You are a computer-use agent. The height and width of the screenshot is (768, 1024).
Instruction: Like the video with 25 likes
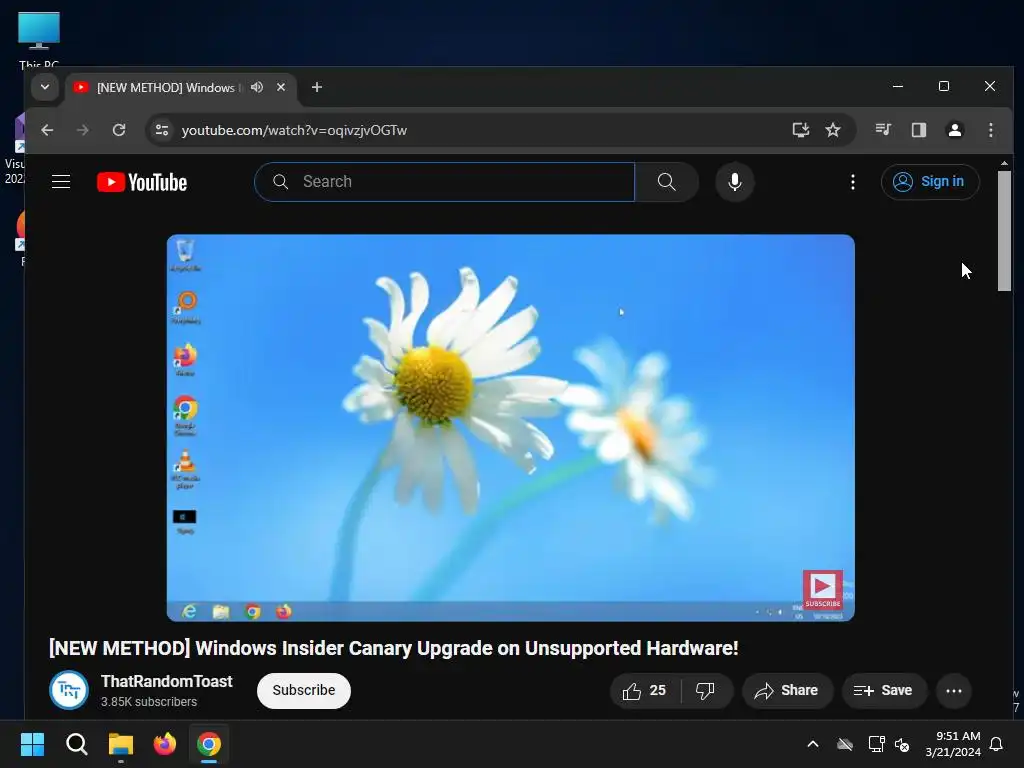tap(645, 690)
